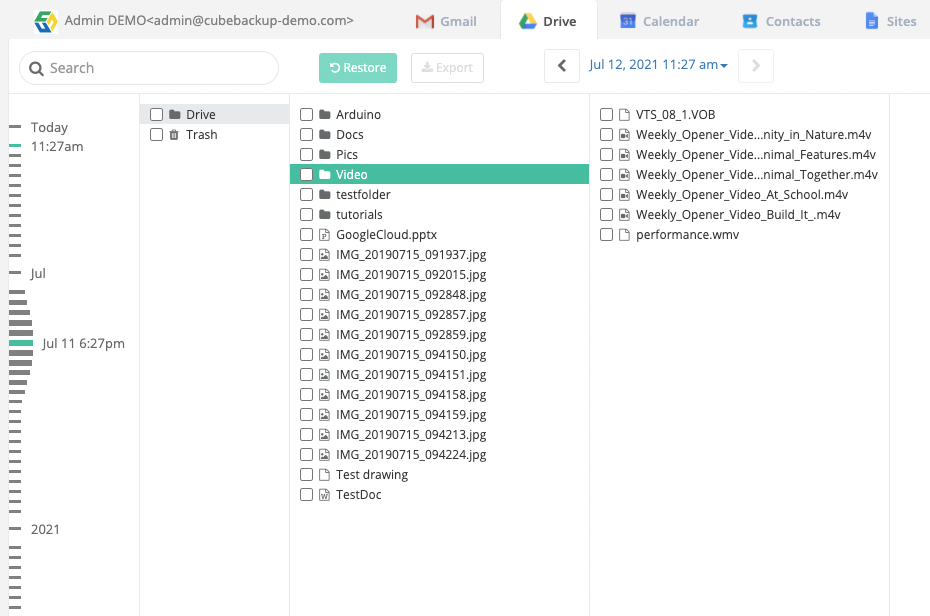Click the IMG_20190715_094224.jpg image icon
This screenshot has width=930, height=616.
pos(324,455)
